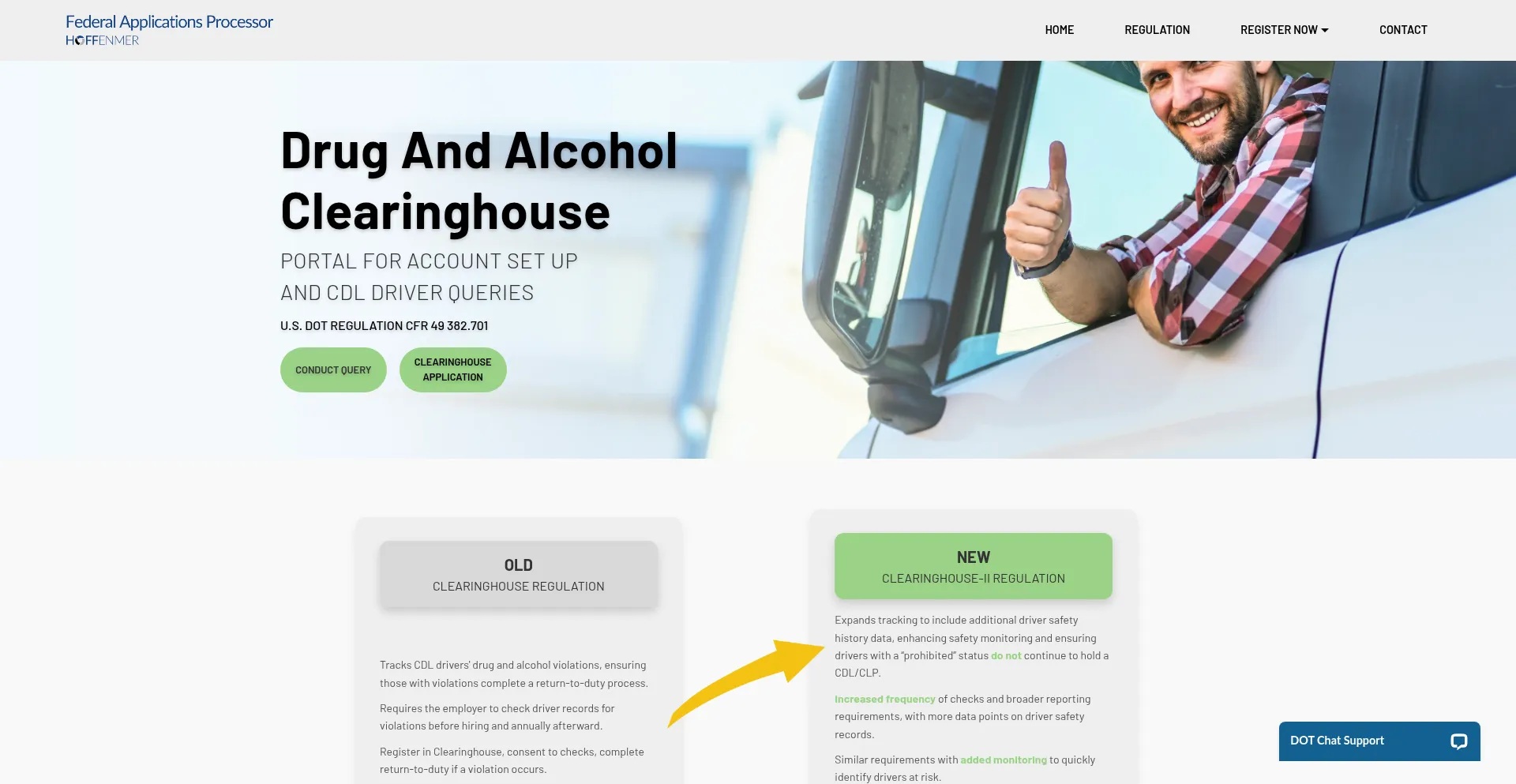The height and width of the screenshot is (784, 1516).
Task: Click the Clearinghouse Application button
Action: click(x=452, y=369)
